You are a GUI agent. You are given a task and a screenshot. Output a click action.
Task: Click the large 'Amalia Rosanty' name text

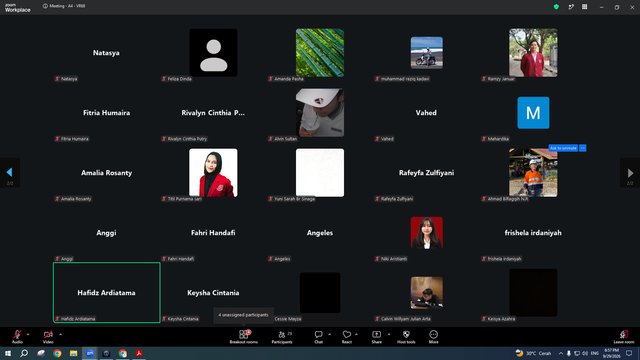coord(107,173)
